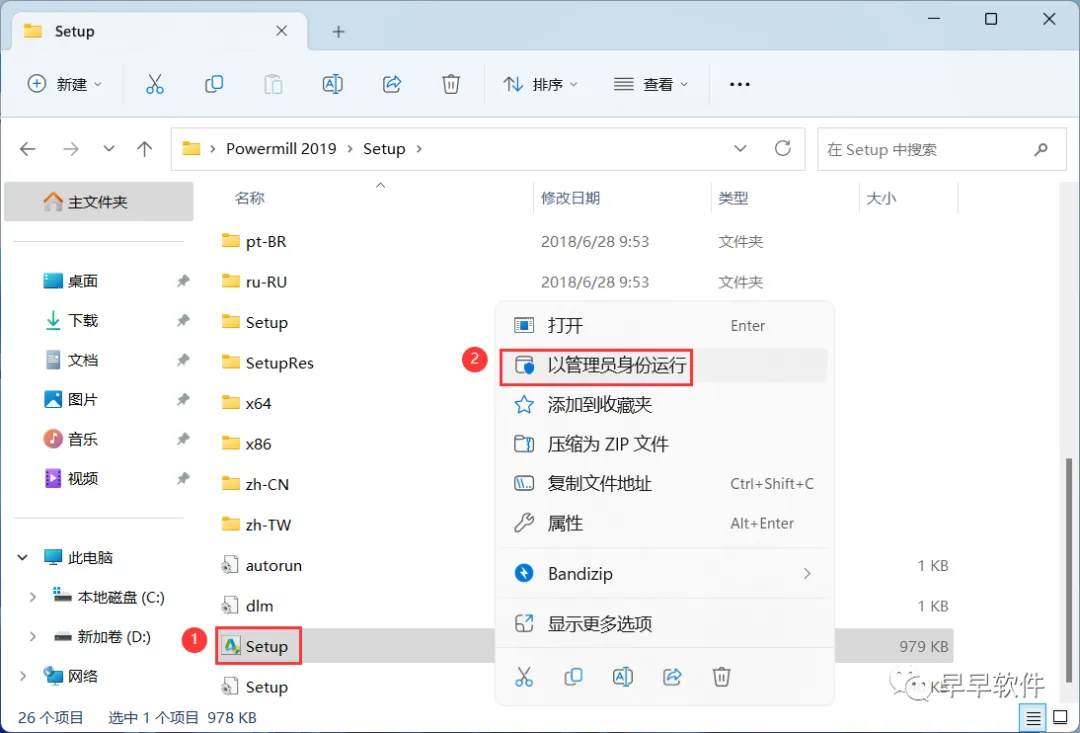
Task: Expand the 网络 tree node
Action: pyautogui.click(x=23, y=677)
